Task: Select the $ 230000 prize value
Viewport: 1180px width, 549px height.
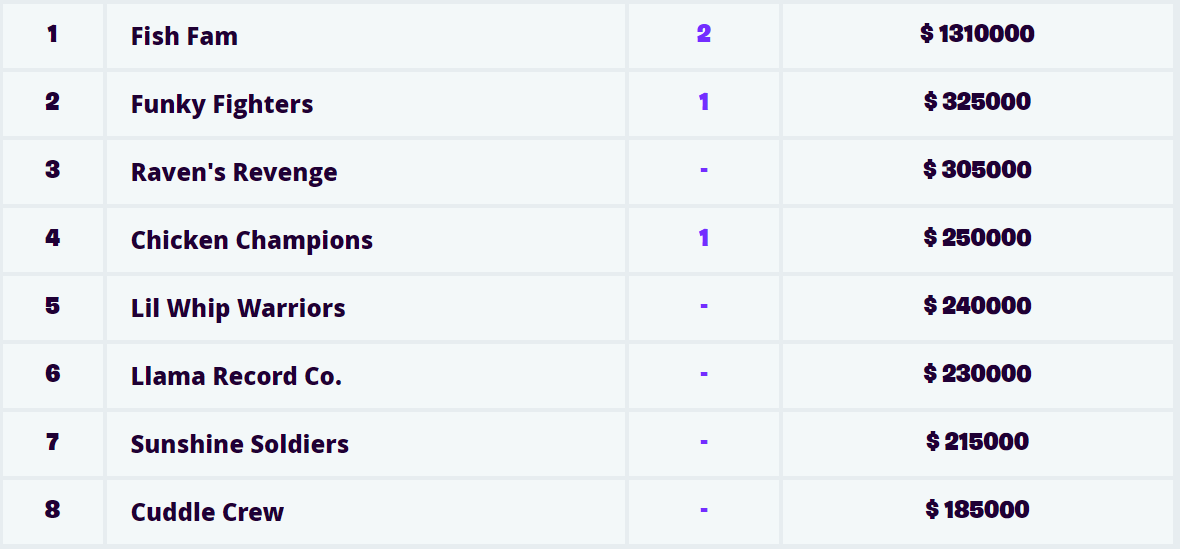Action: pos(977,374)
